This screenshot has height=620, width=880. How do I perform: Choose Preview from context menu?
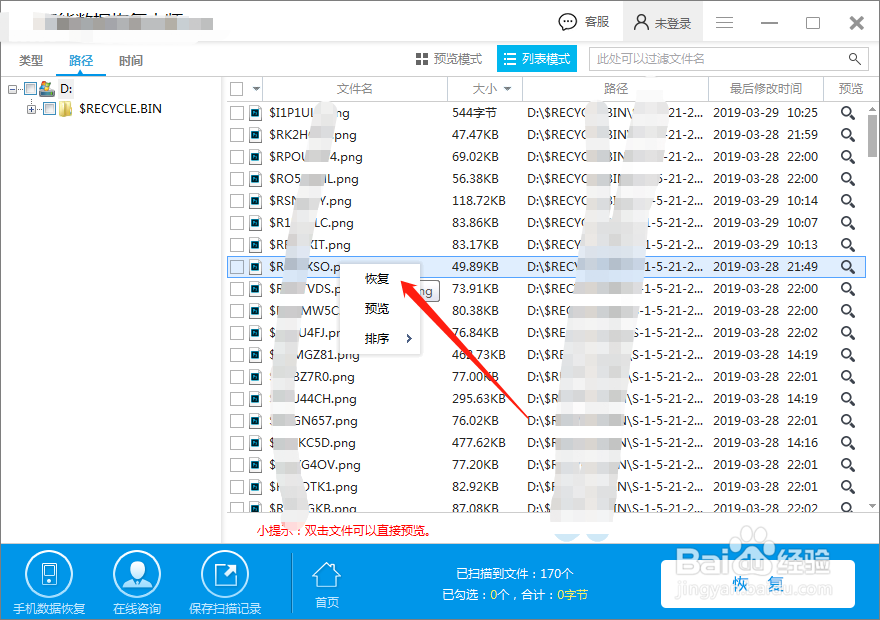pyautogui.click(x=377, y=309)
